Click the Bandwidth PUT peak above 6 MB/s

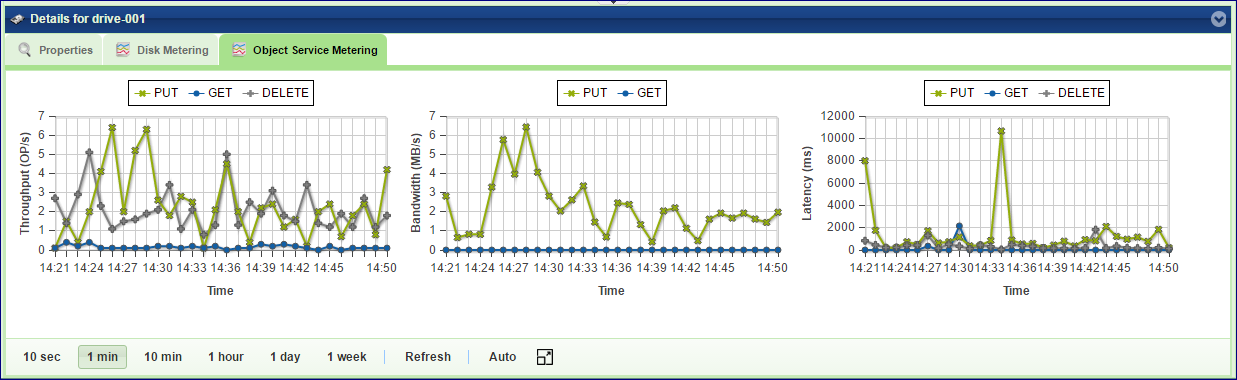point(526,127)
